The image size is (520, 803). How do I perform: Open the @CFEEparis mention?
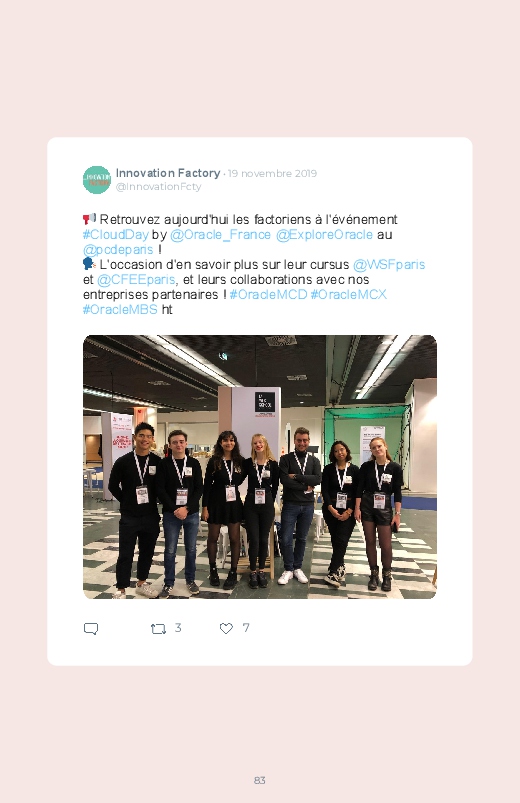tap(136, 280)
